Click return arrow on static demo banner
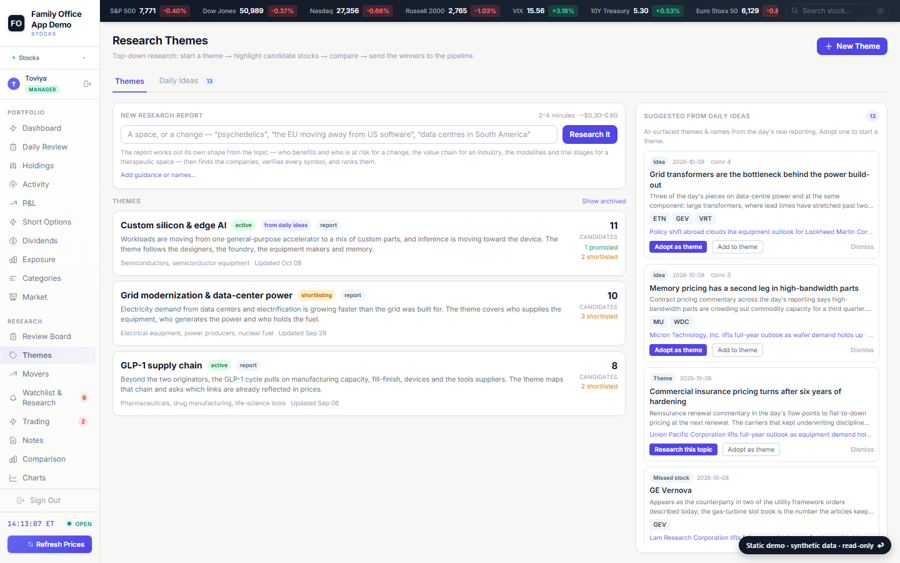This screenshot has height=563, width=900. (x=881, y=545)
